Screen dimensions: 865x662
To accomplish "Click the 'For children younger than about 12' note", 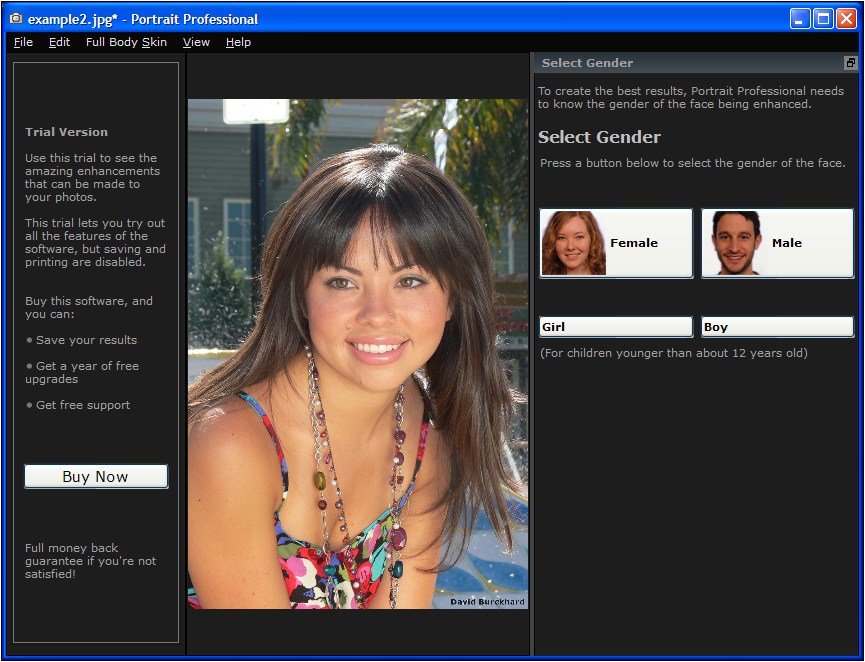I will coord(674,353).
